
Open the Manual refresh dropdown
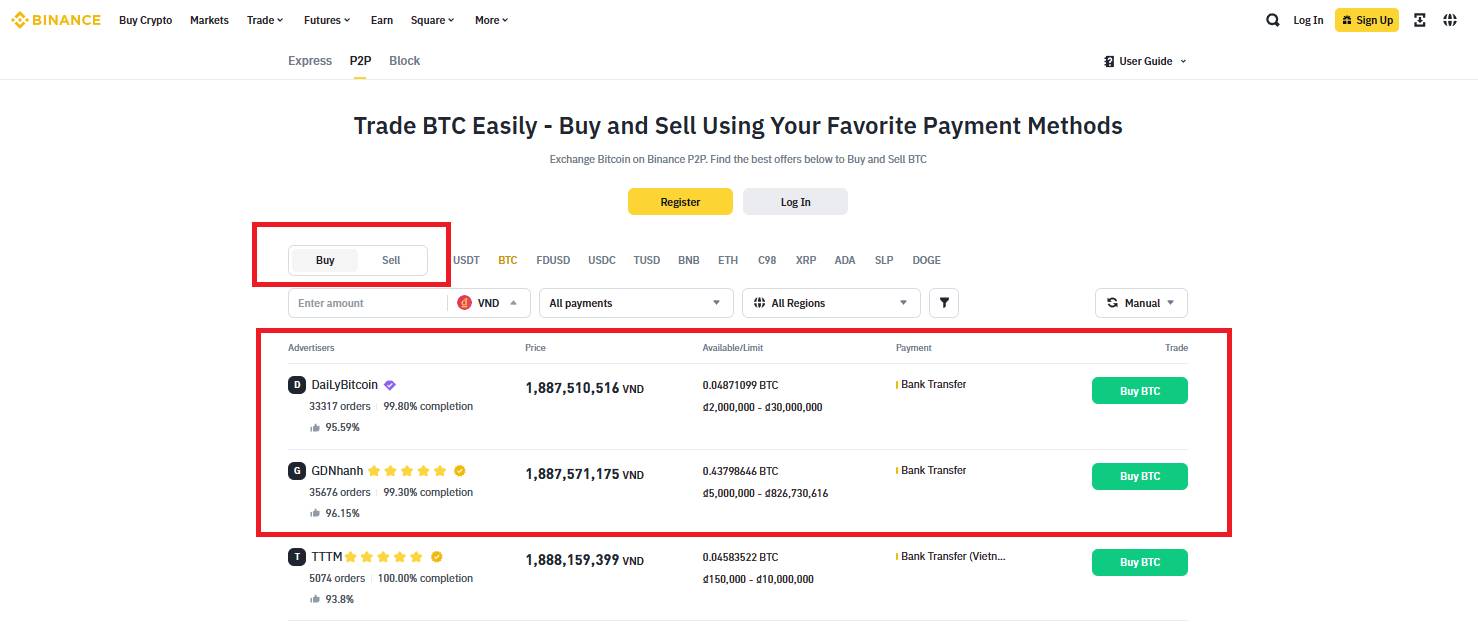pyautogui.click(x=1141, y=303)
